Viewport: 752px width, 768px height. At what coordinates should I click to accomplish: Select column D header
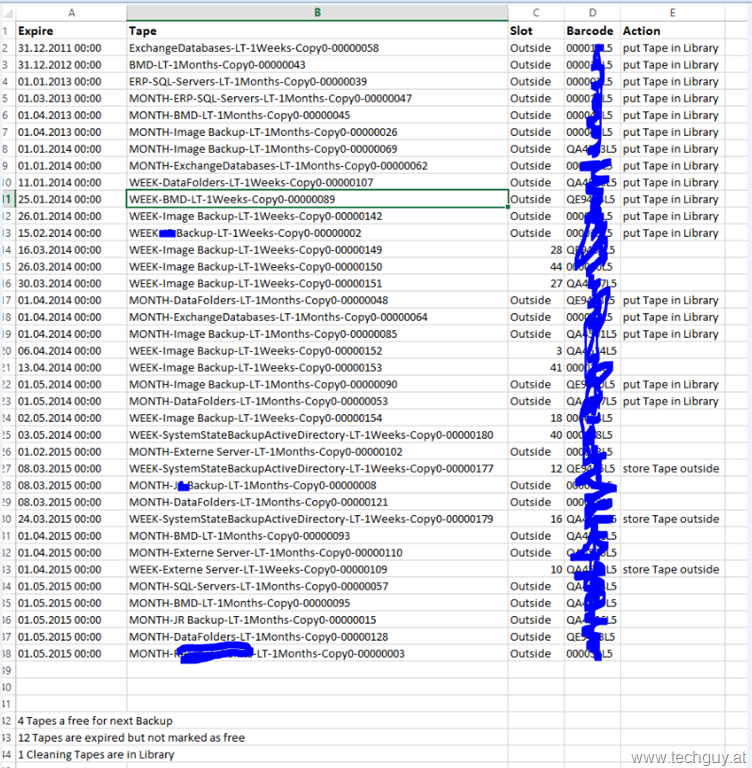coord(592,13)
